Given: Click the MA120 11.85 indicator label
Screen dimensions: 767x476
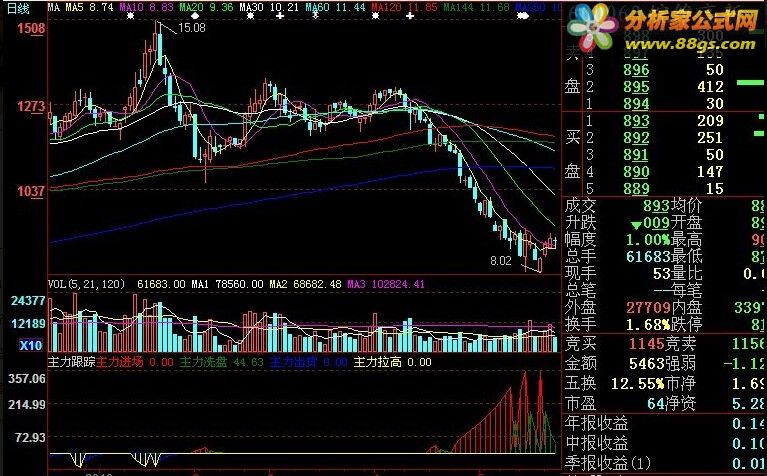Looking at the screenshot, I should (404, 7).
